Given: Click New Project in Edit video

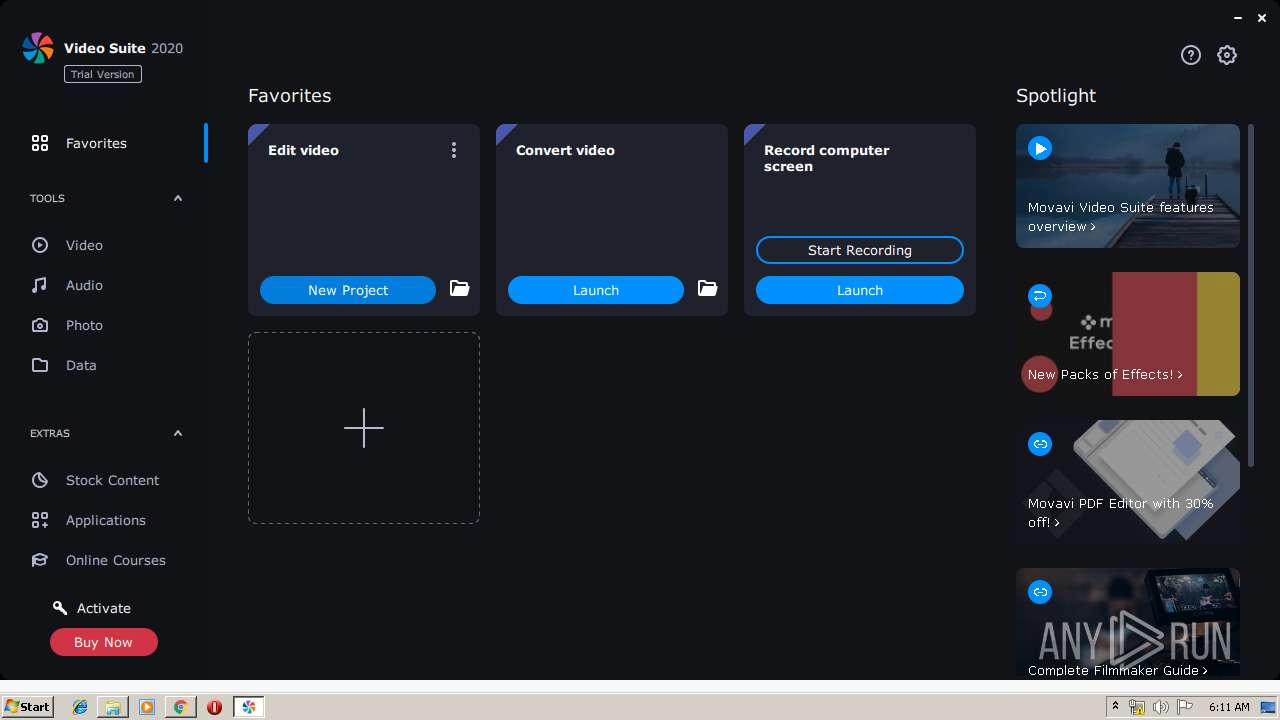Looking at the screenshot, I should pos(348,290).
